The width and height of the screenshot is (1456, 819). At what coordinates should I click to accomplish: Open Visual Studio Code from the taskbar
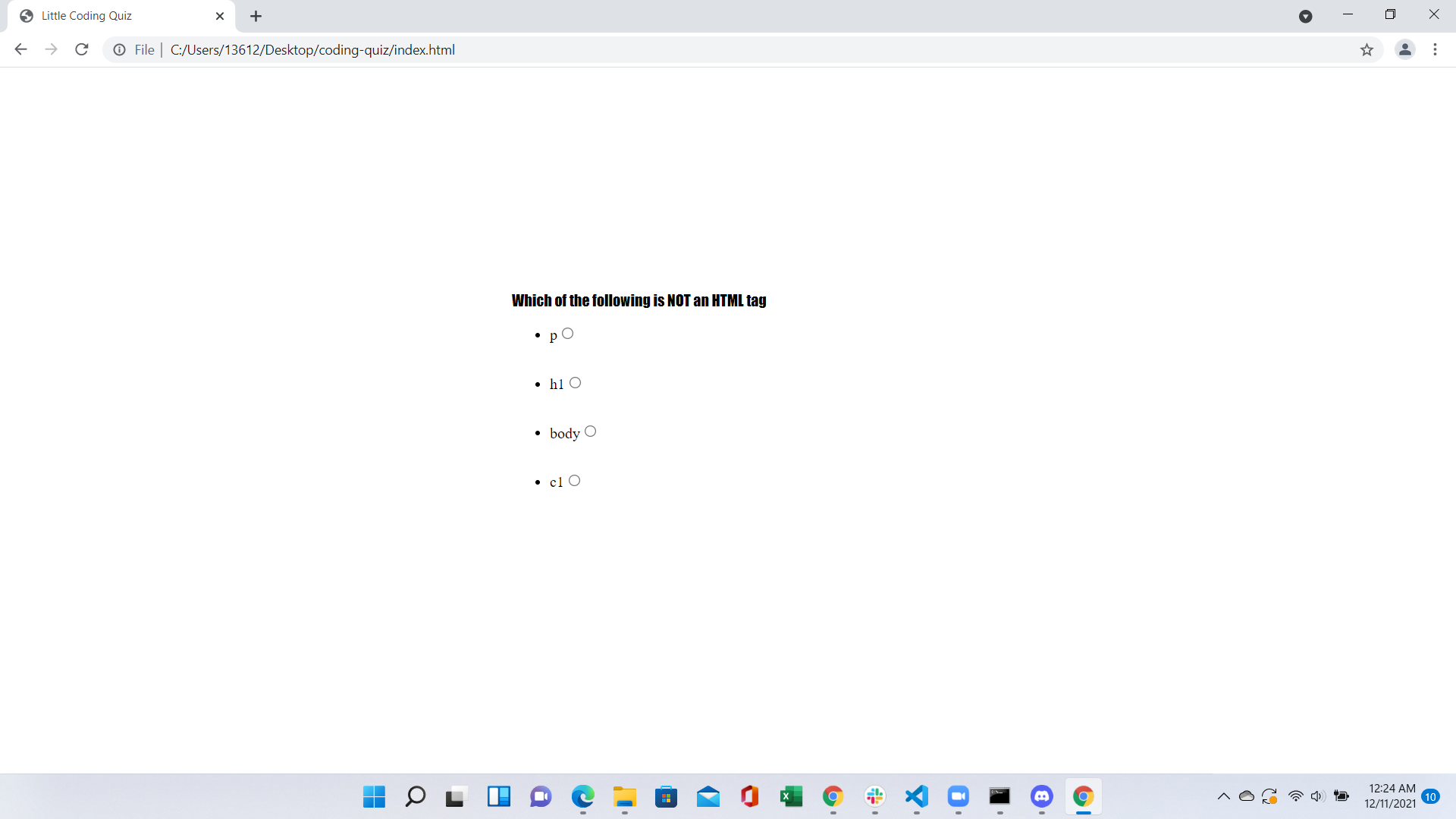[917, 797]
